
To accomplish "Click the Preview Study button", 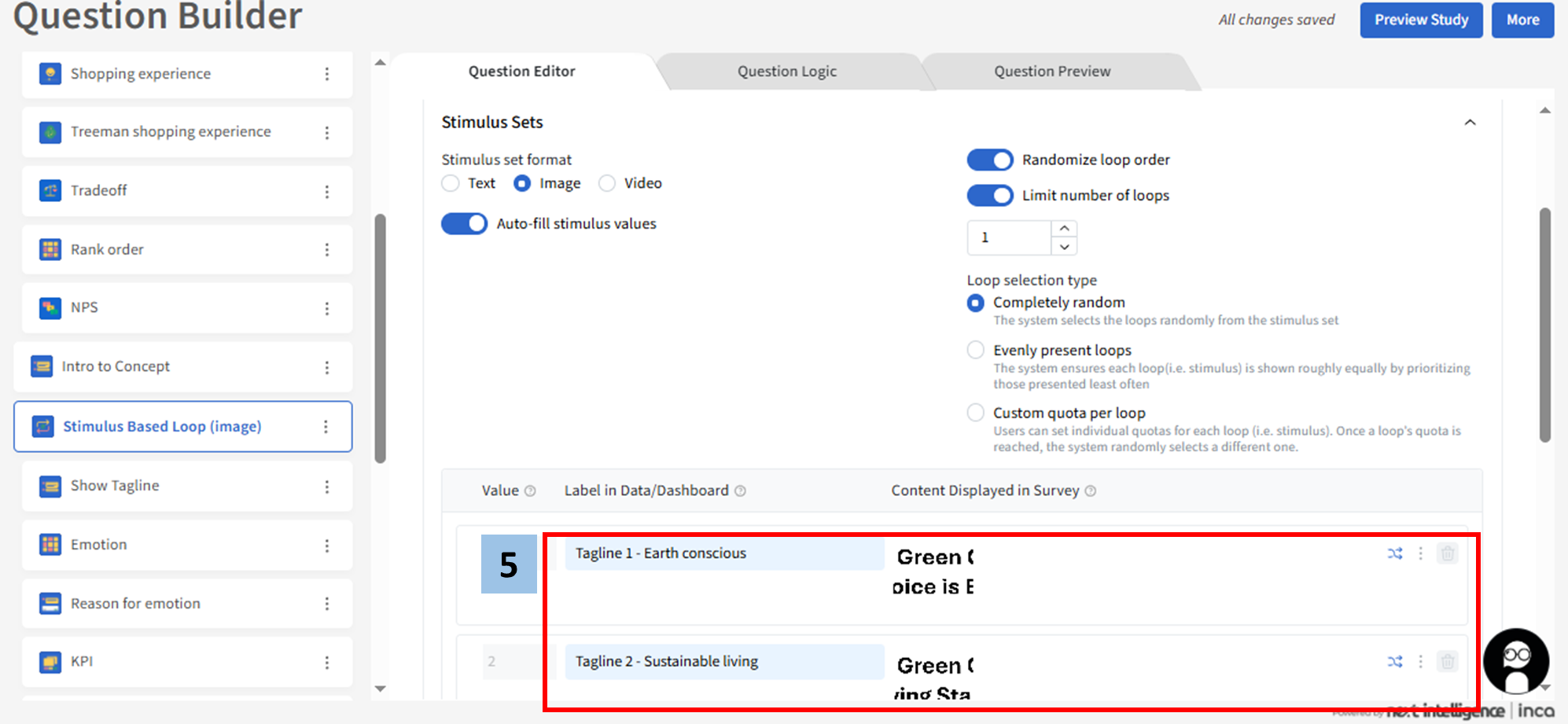I will (x=1421, y=20).
